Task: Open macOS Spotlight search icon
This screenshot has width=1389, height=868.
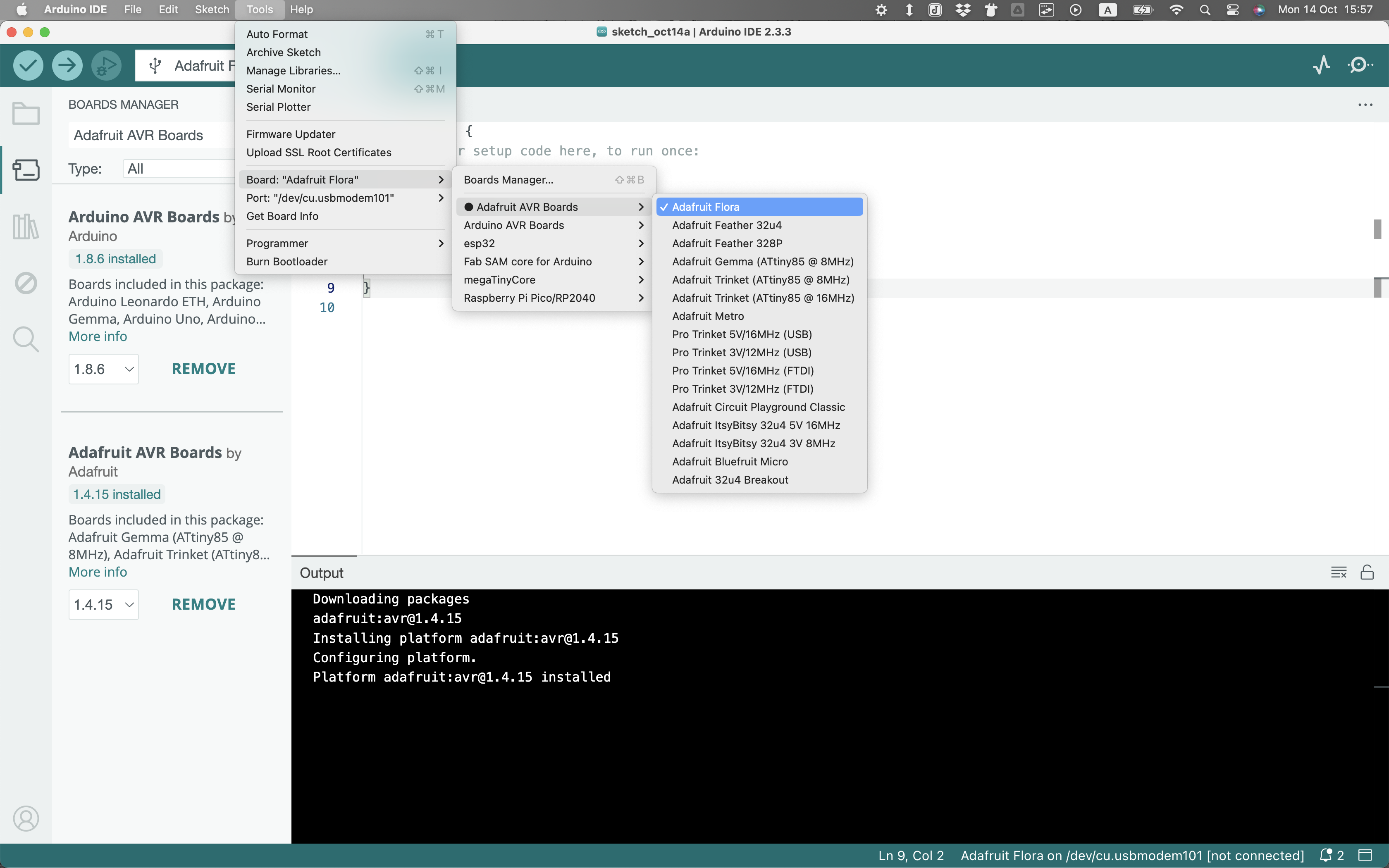Action: tap(1205, 10)
